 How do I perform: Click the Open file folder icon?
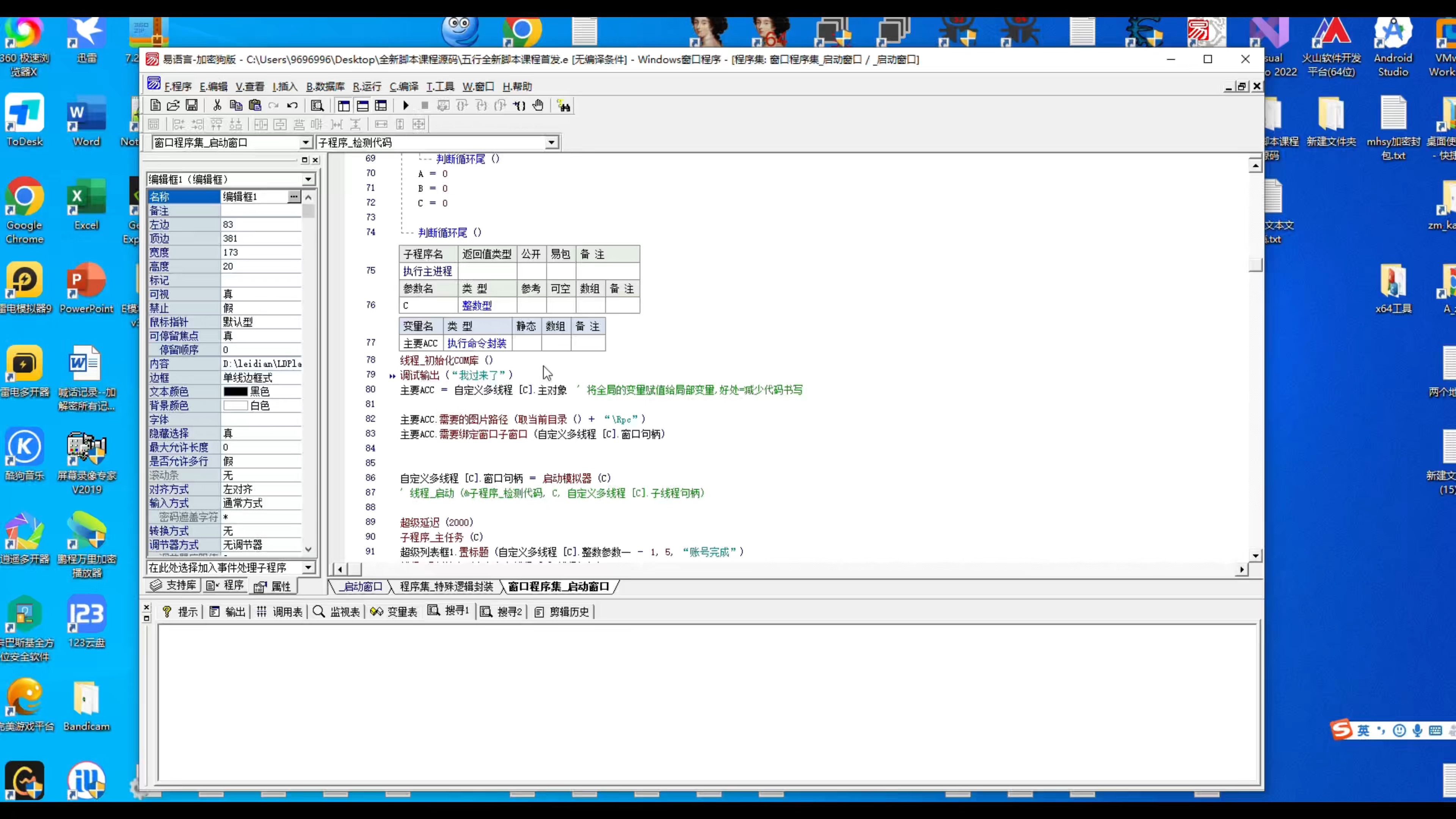point(174,105)
